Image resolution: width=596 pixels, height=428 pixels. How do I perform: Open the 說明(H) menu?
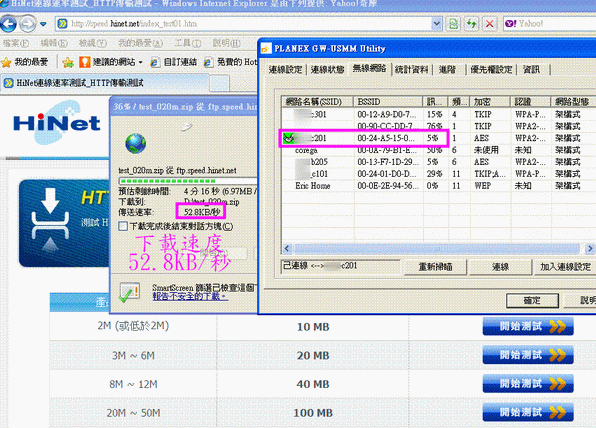(x=227, y=43)
